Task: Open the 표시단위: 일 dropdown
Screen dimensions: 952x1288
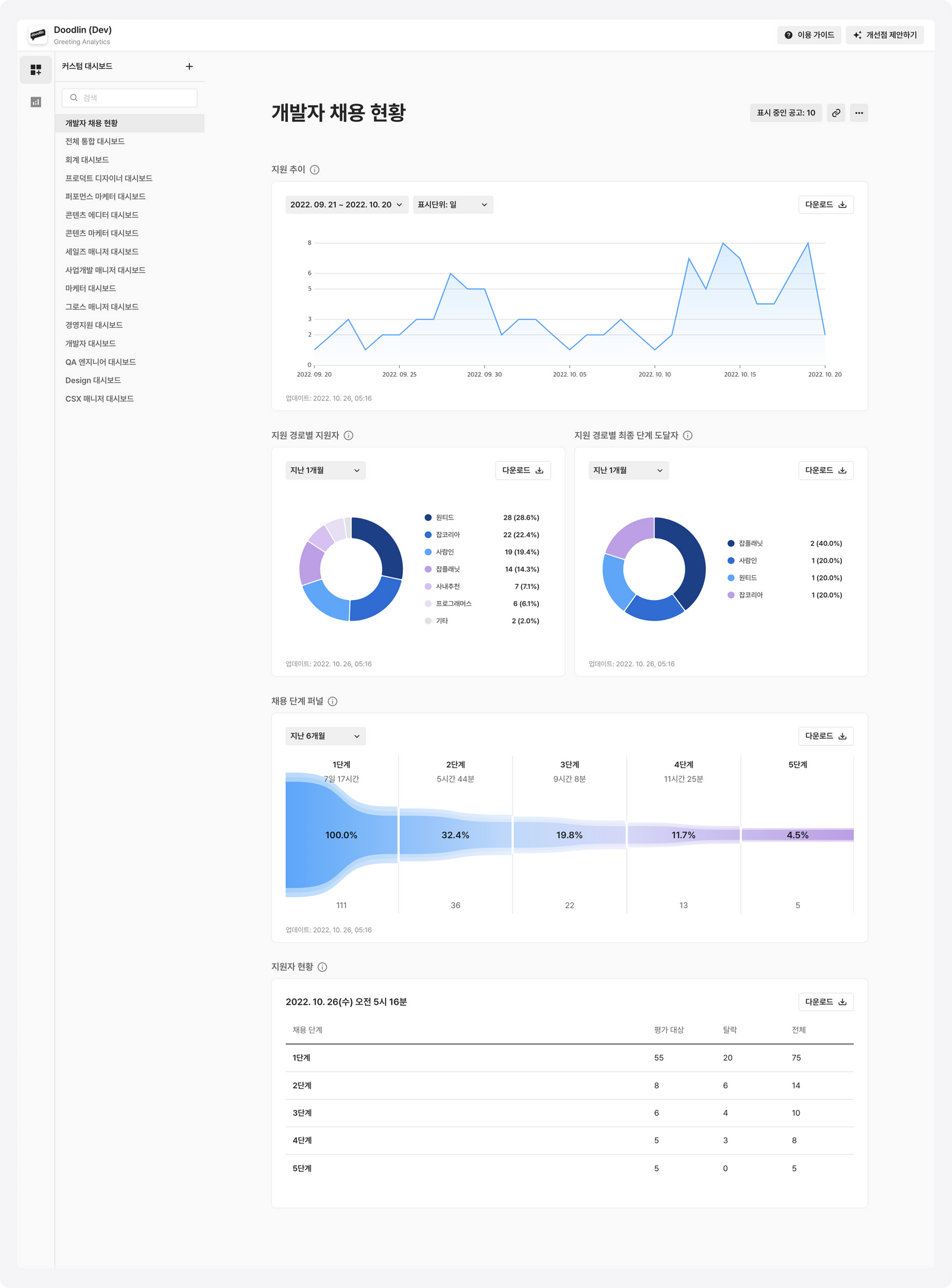Action: point(452,205)
